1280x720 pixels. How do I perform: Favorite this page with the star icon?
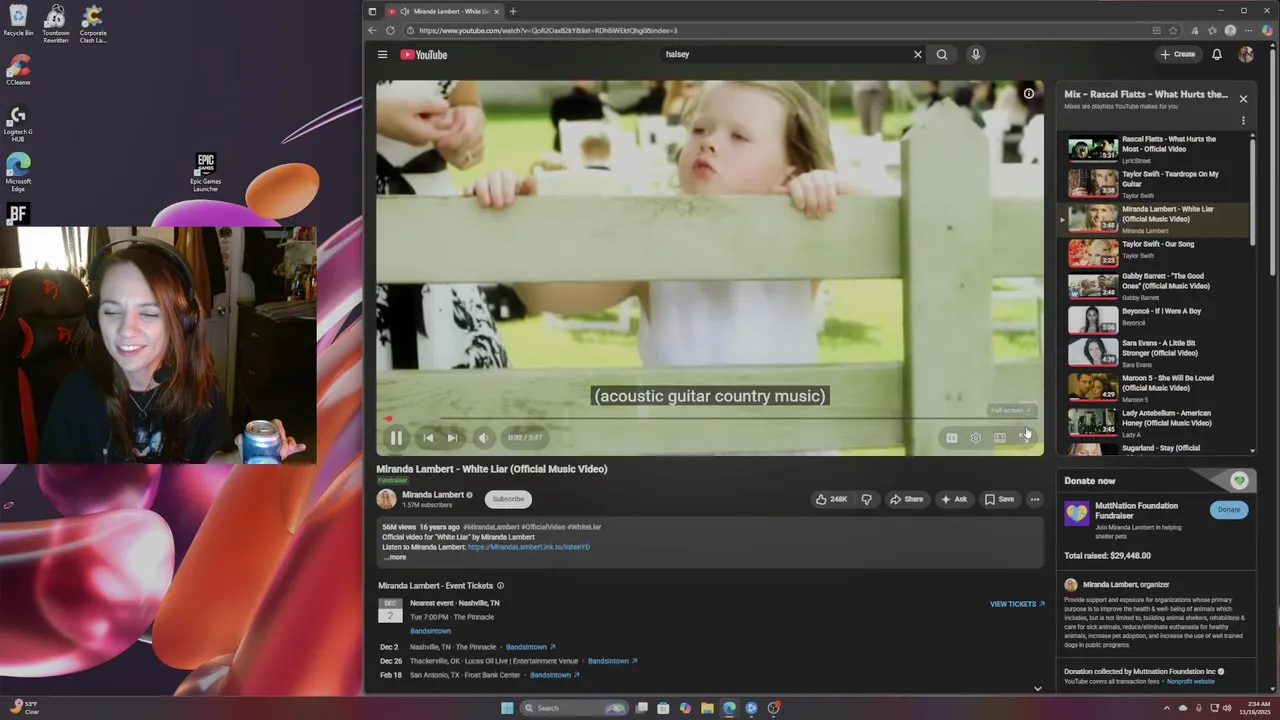(x=1173, y=31)
